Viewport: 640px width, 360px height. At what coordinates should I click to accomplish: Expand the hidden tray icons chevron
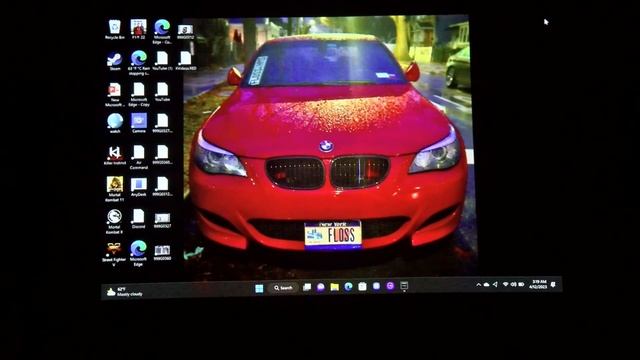[x=478, y=285]
